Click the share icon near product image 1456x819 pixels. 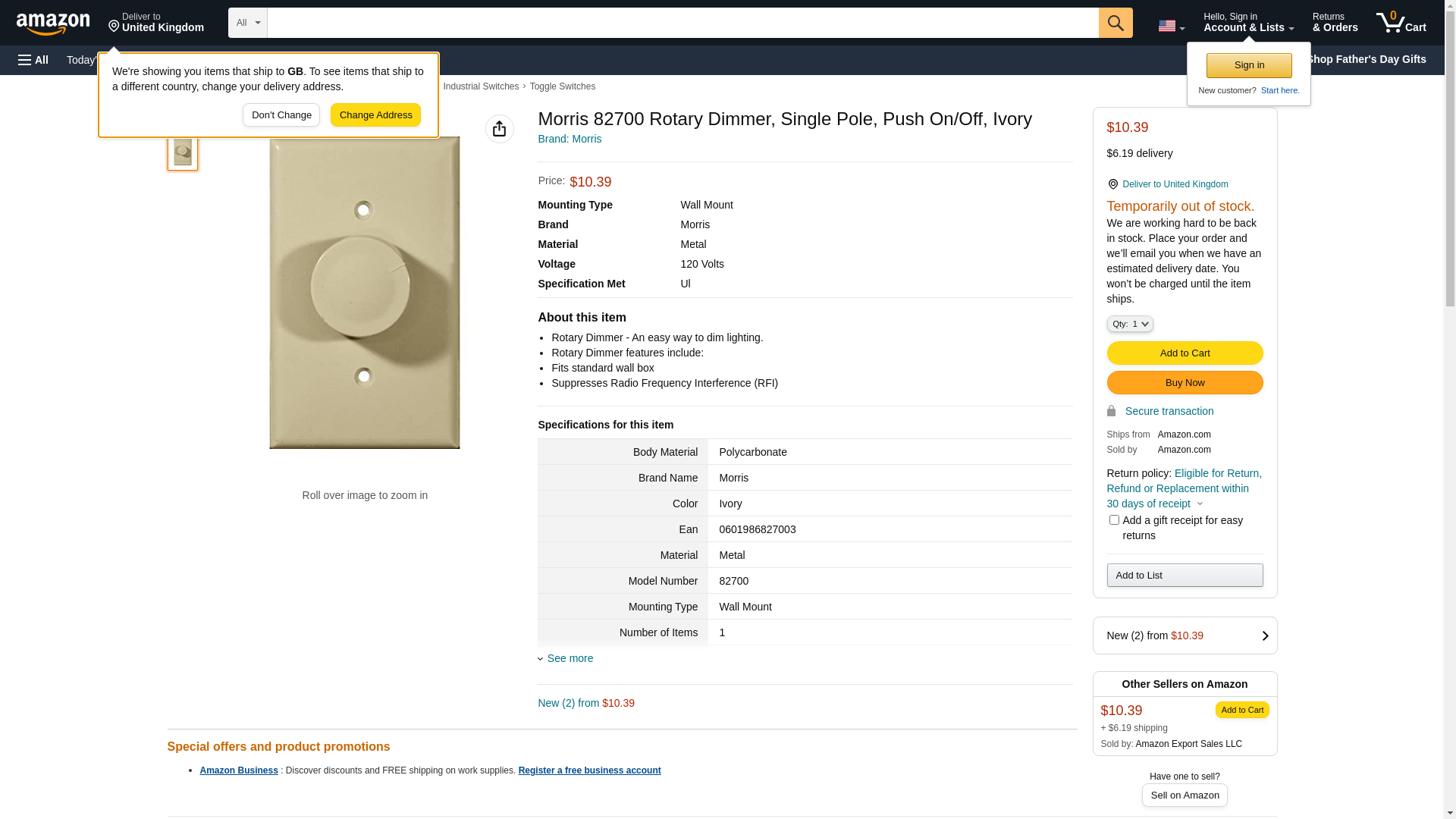pos(499,129)
